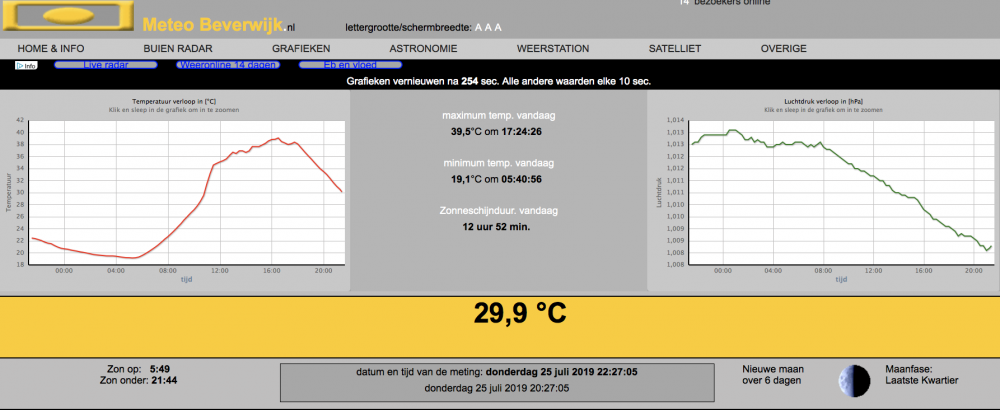Click the Grafieken vernieuwen countdown text

click(x=499, y=82)
